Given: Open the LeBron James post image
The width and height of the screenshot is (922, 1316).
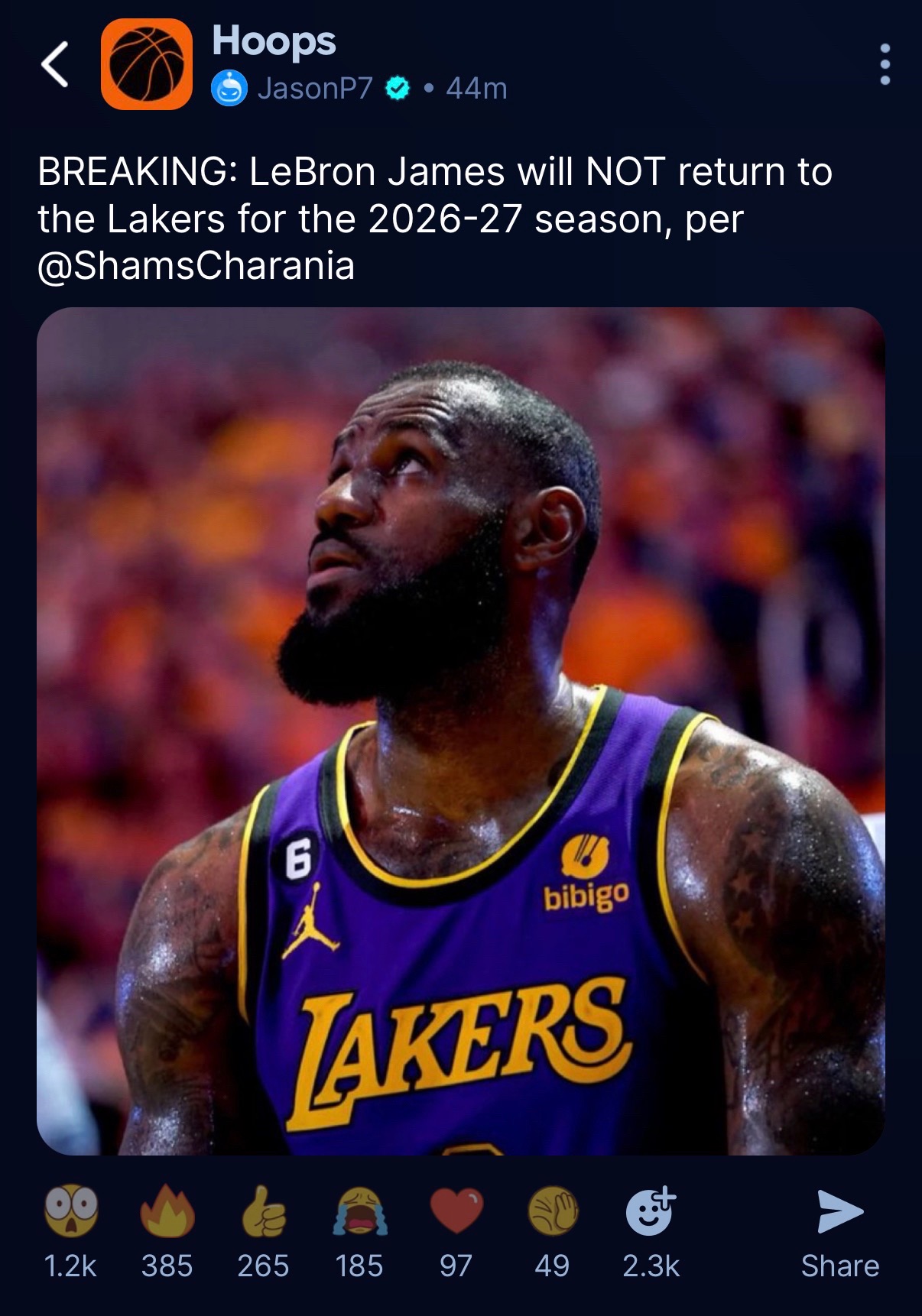Looking at the screenshot, I should [x=461, y=731].
